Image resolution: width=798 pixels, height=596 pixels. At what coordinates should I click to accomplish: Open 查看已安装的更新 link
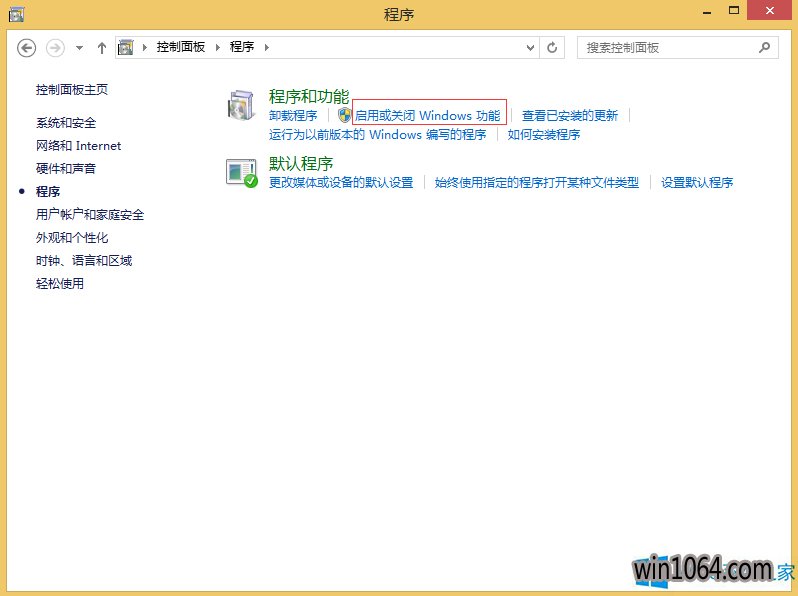point(570,116)
